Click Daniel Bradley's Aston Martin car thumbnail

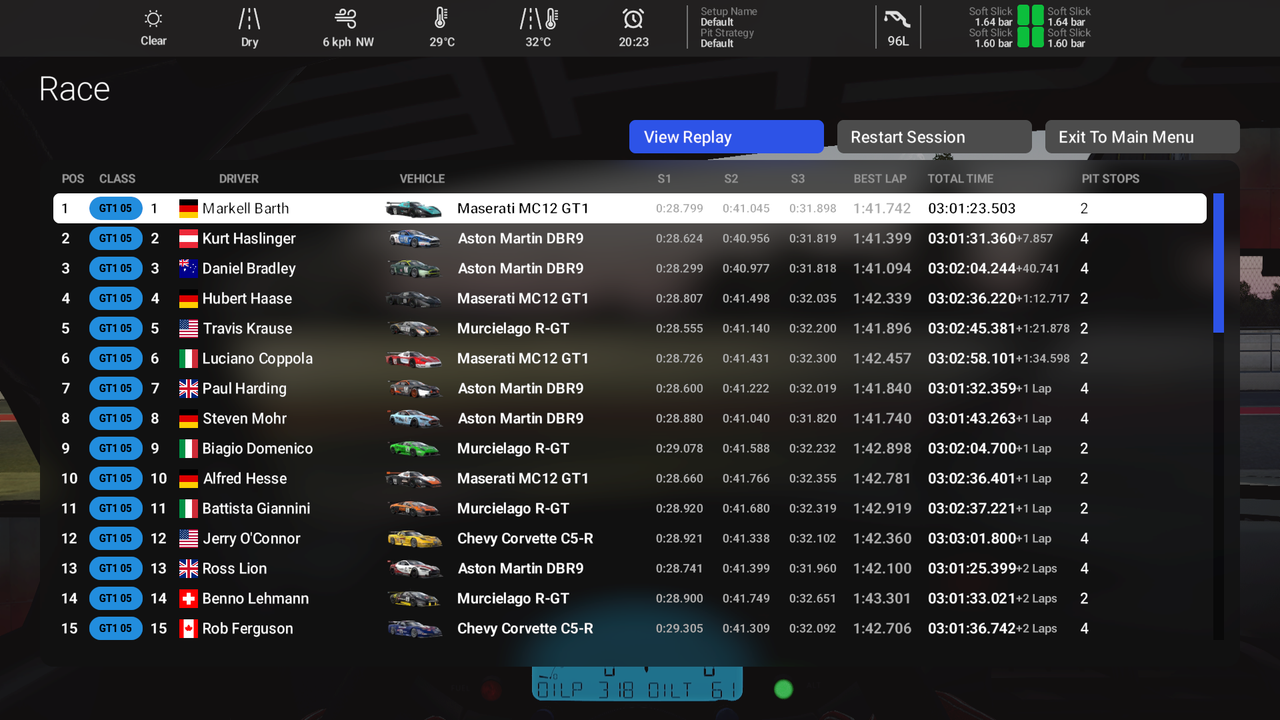coord(413,269)
